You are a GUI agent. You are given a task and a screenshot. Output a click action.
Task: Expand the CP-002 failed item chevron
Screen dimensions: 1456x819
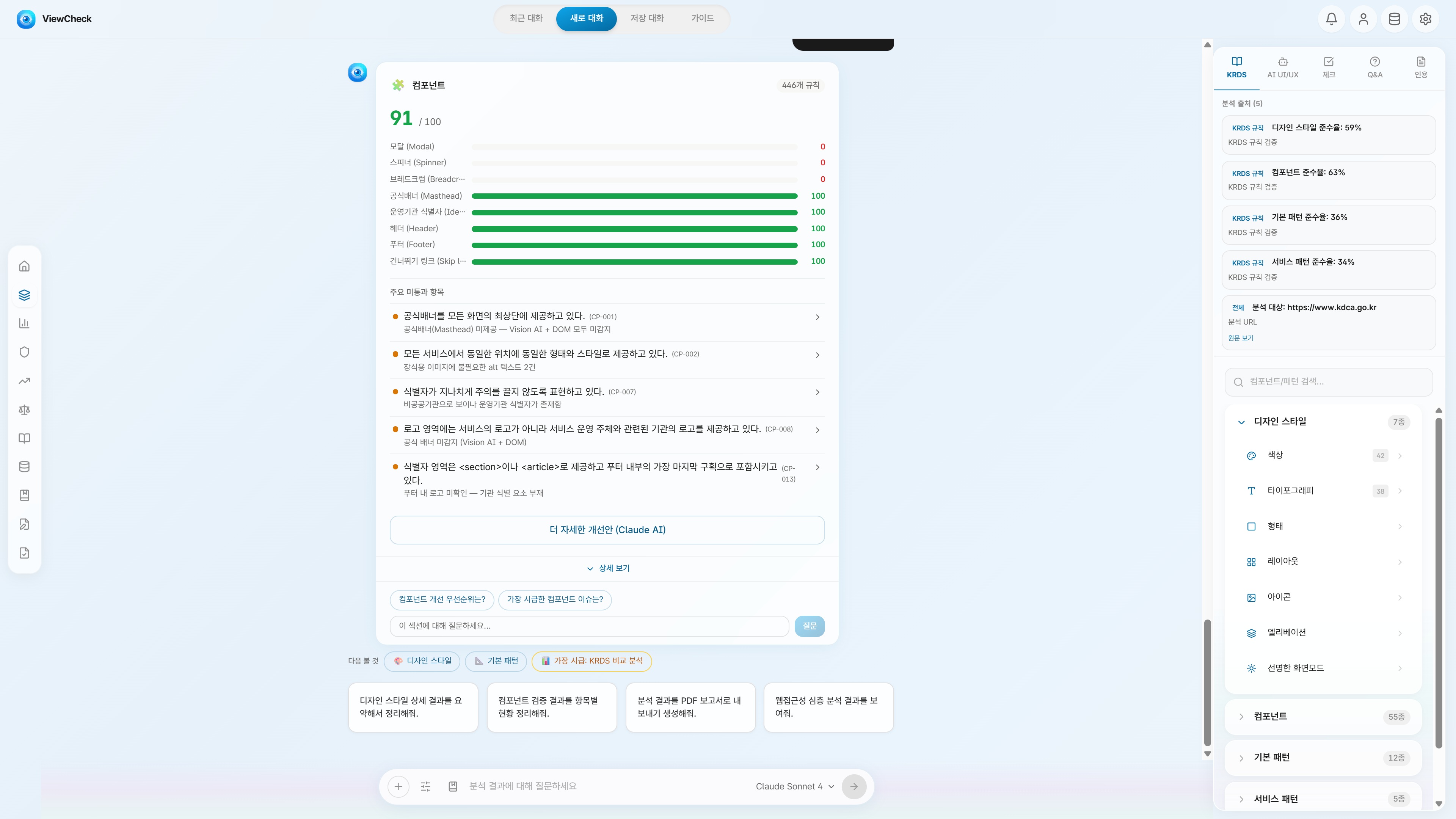tap(817, 355)
